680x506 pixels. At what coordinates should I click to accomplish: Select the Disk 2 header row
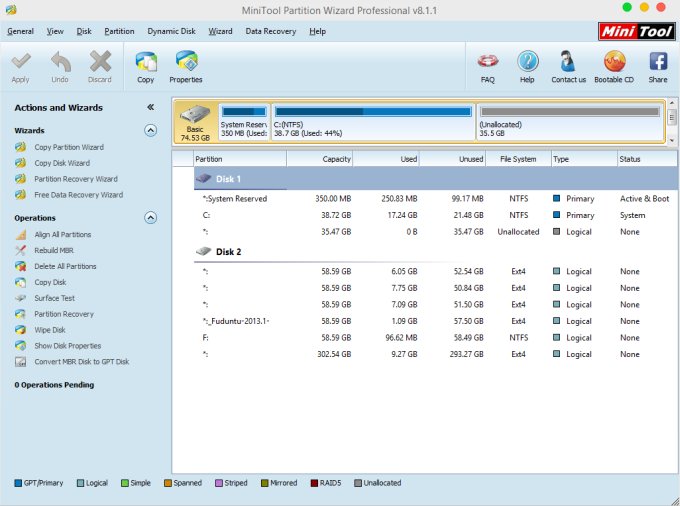[x=435, y=251]
